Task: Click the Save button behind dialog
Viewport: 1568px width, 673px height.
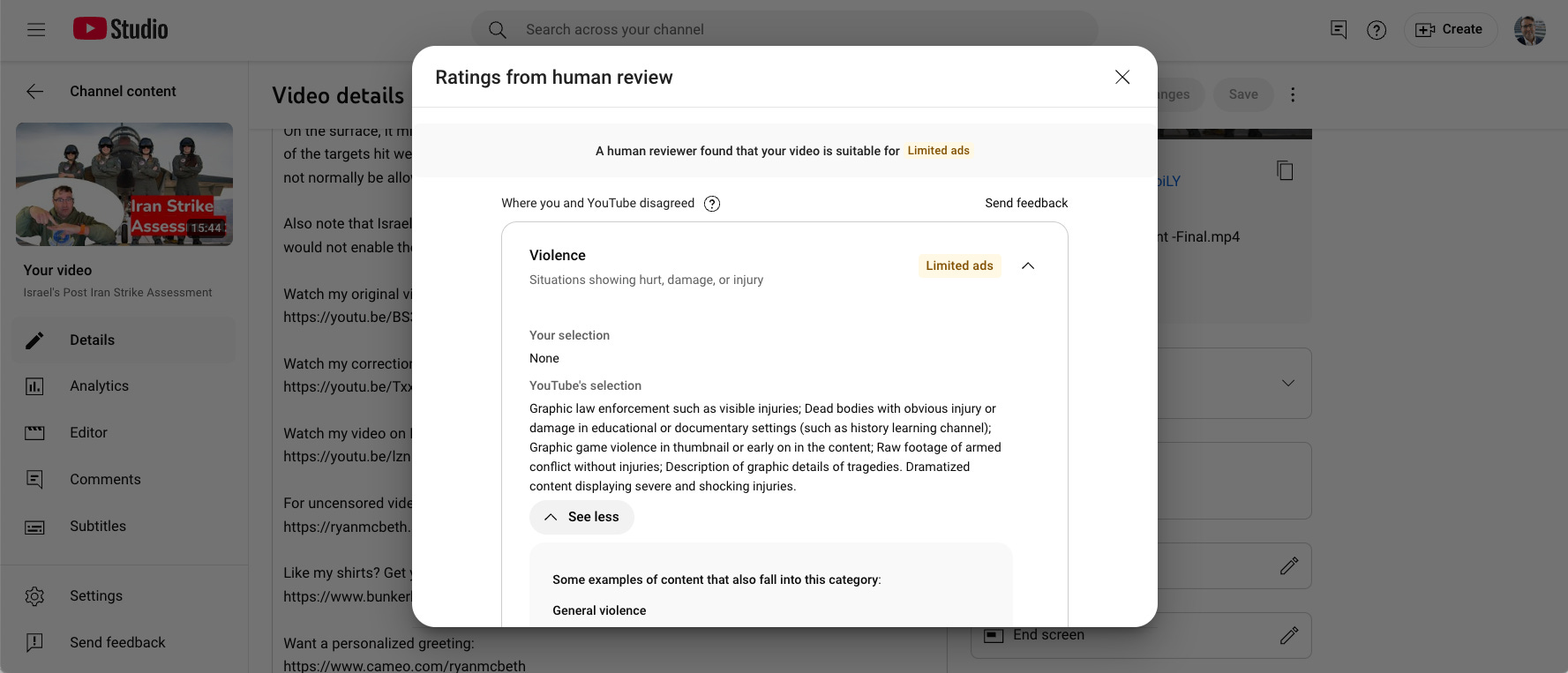Action: 1243,94
